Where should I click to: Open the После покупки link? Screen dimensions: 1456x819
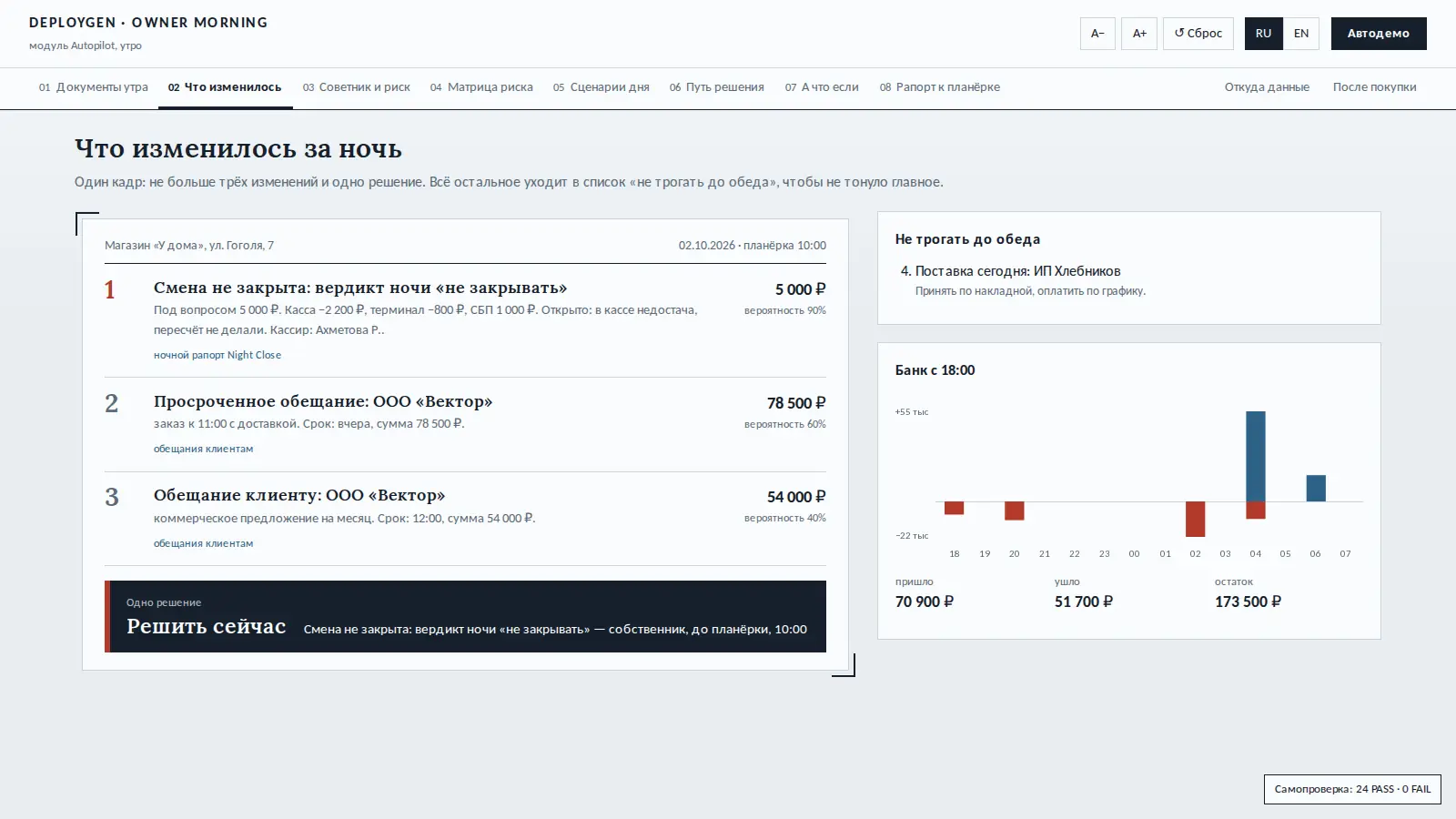click(1374, 87)
